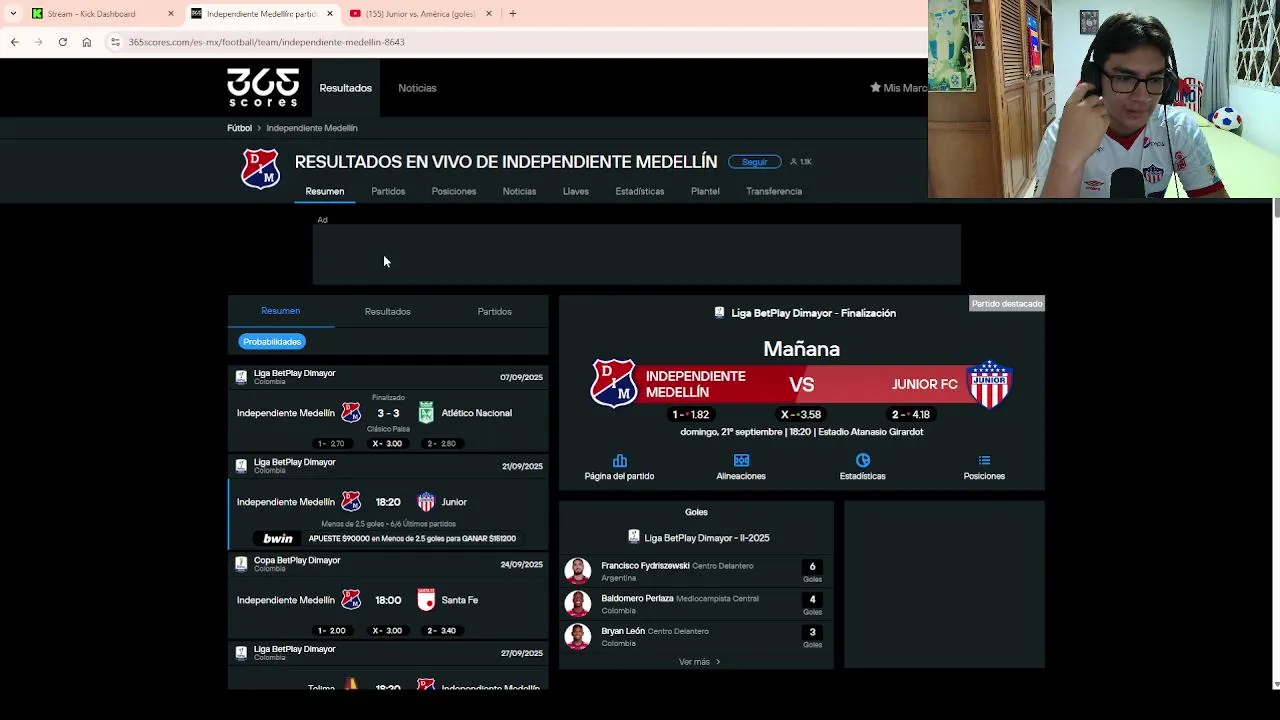Select the Resumen team tab

tap(325, 191)
